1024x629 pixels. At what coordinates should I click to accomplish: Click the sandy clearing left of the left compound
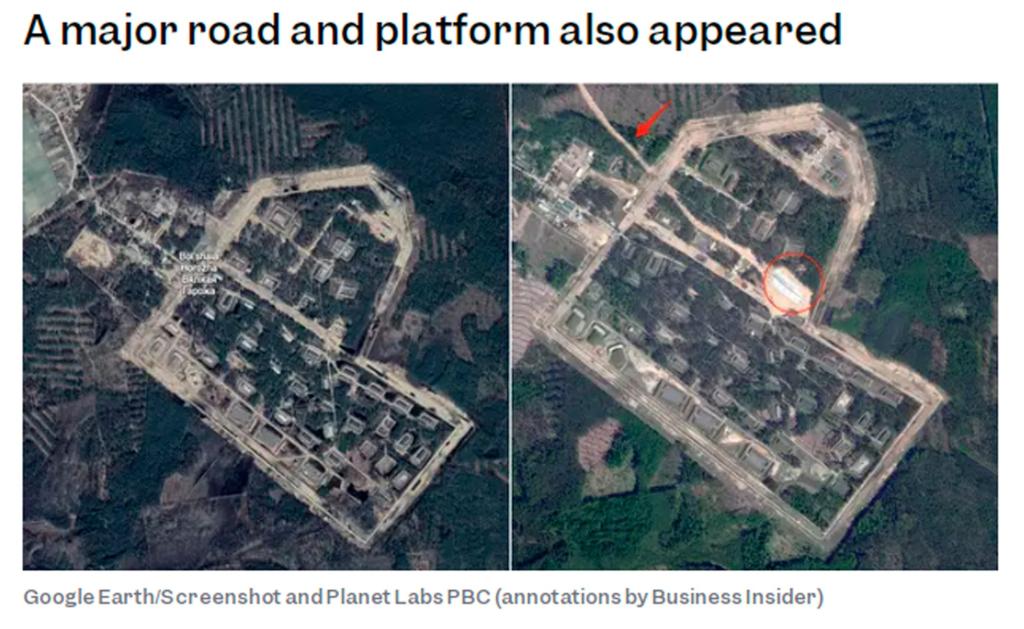click(x=89, y=248)
